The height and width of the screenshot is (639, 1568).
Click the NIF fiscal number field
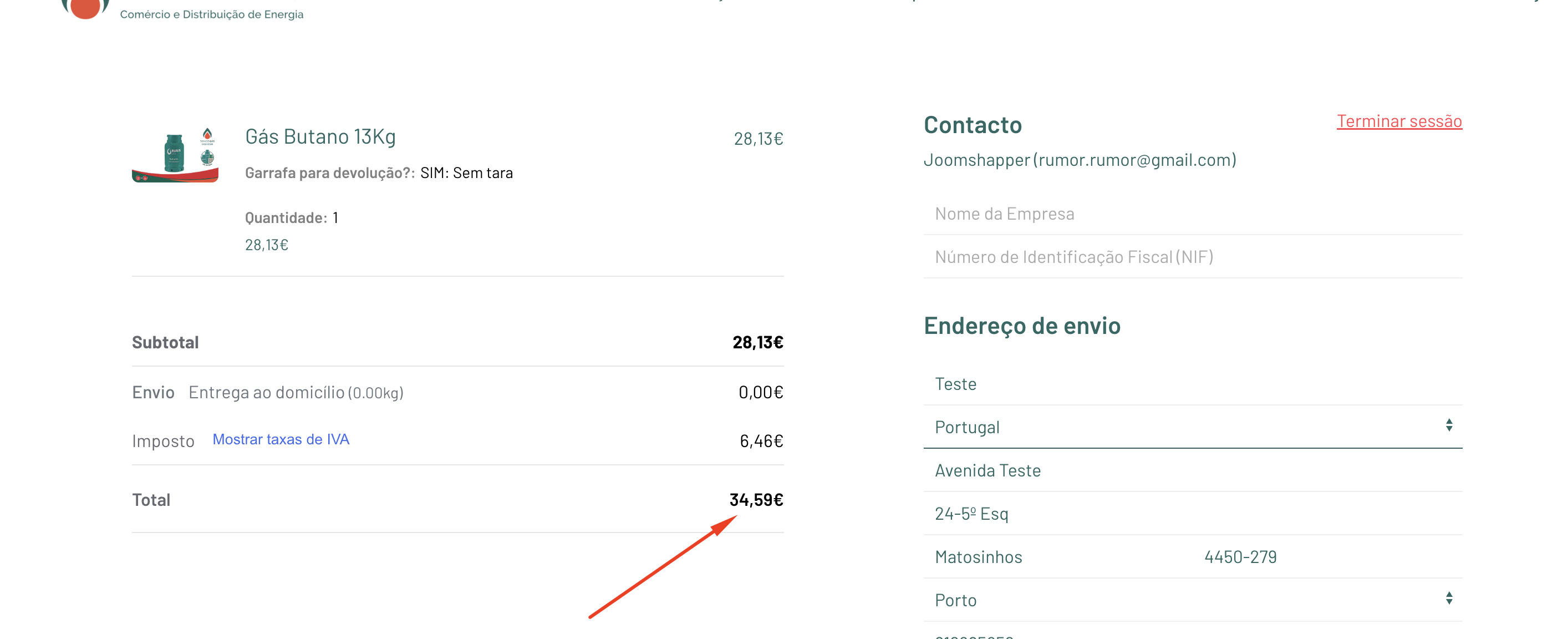pos(1192,257)
